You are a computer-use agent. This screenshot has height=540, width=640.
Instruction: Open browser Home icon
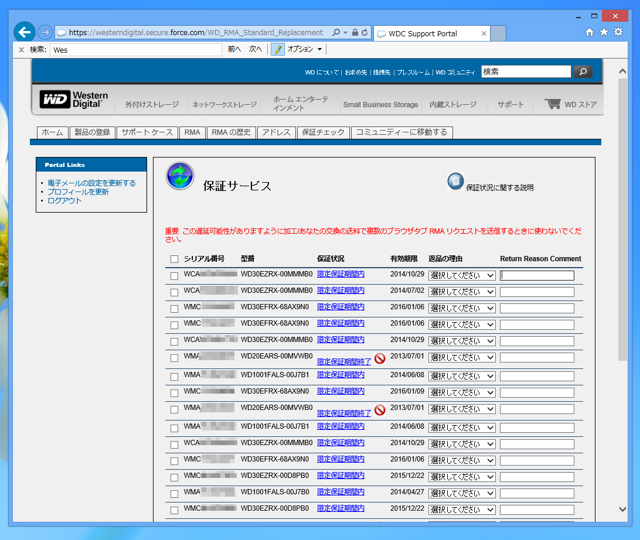589,32
